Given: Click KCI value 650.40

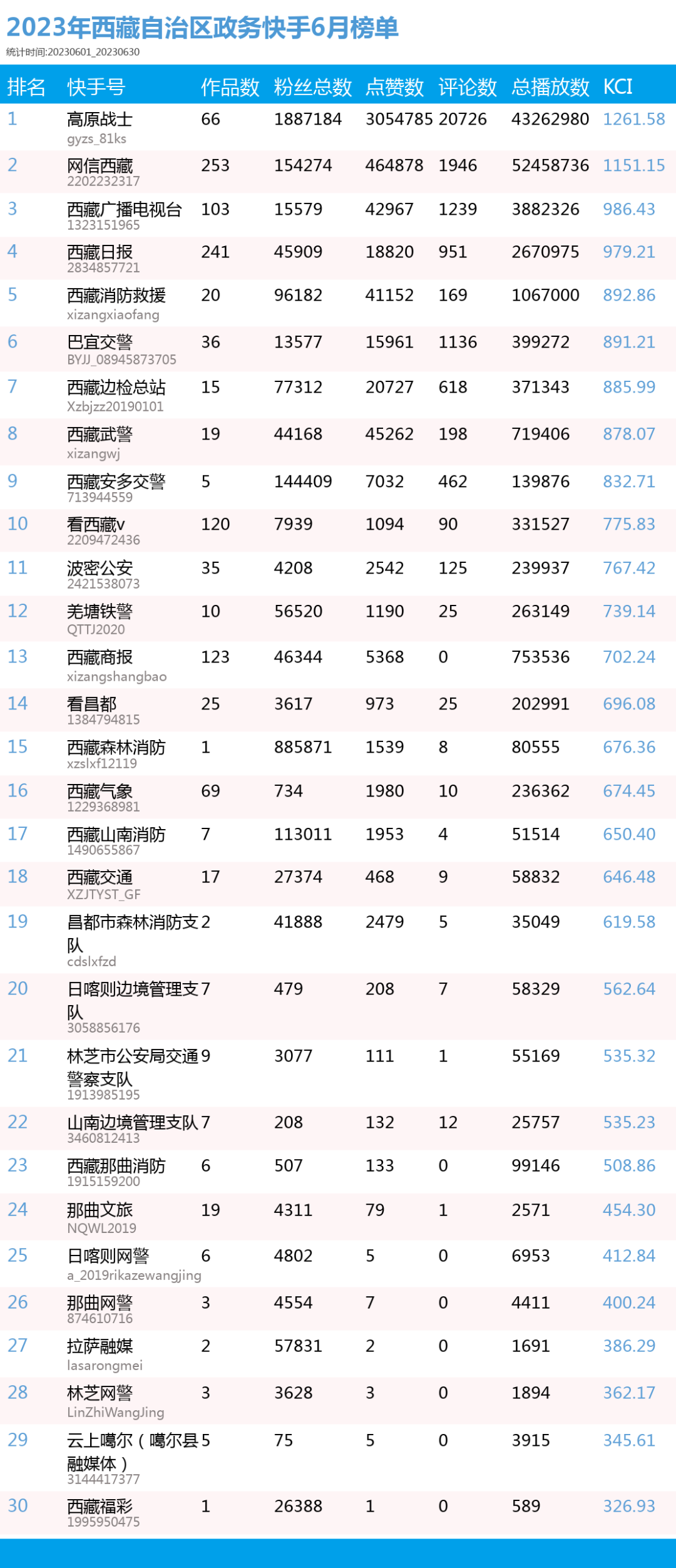Looking at the screenshot, I should [629, 834].
